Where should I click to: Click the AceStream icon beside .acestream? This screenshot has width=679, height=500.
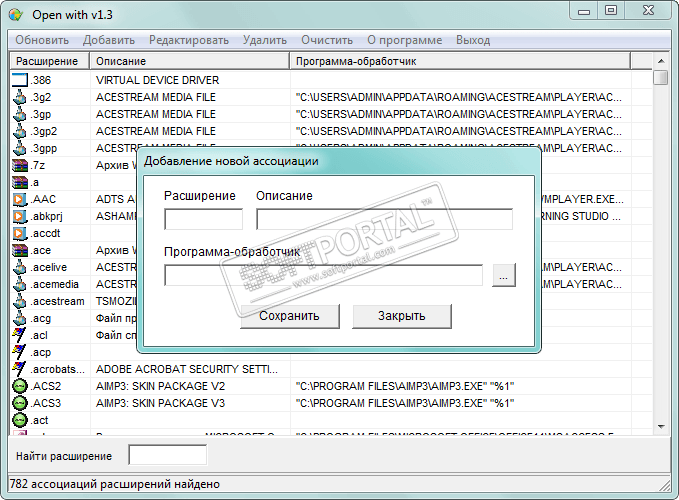[19, 301]
